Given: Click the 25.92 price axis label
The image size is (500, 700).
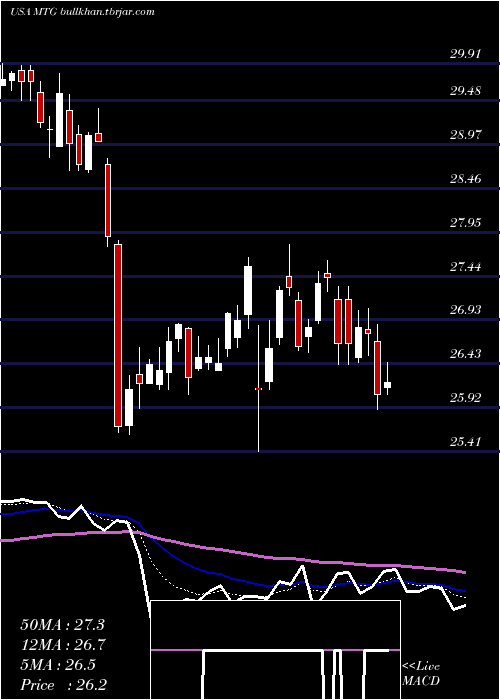Looking at the screenshot, I should pyautogui.click(x=465, y=398).
